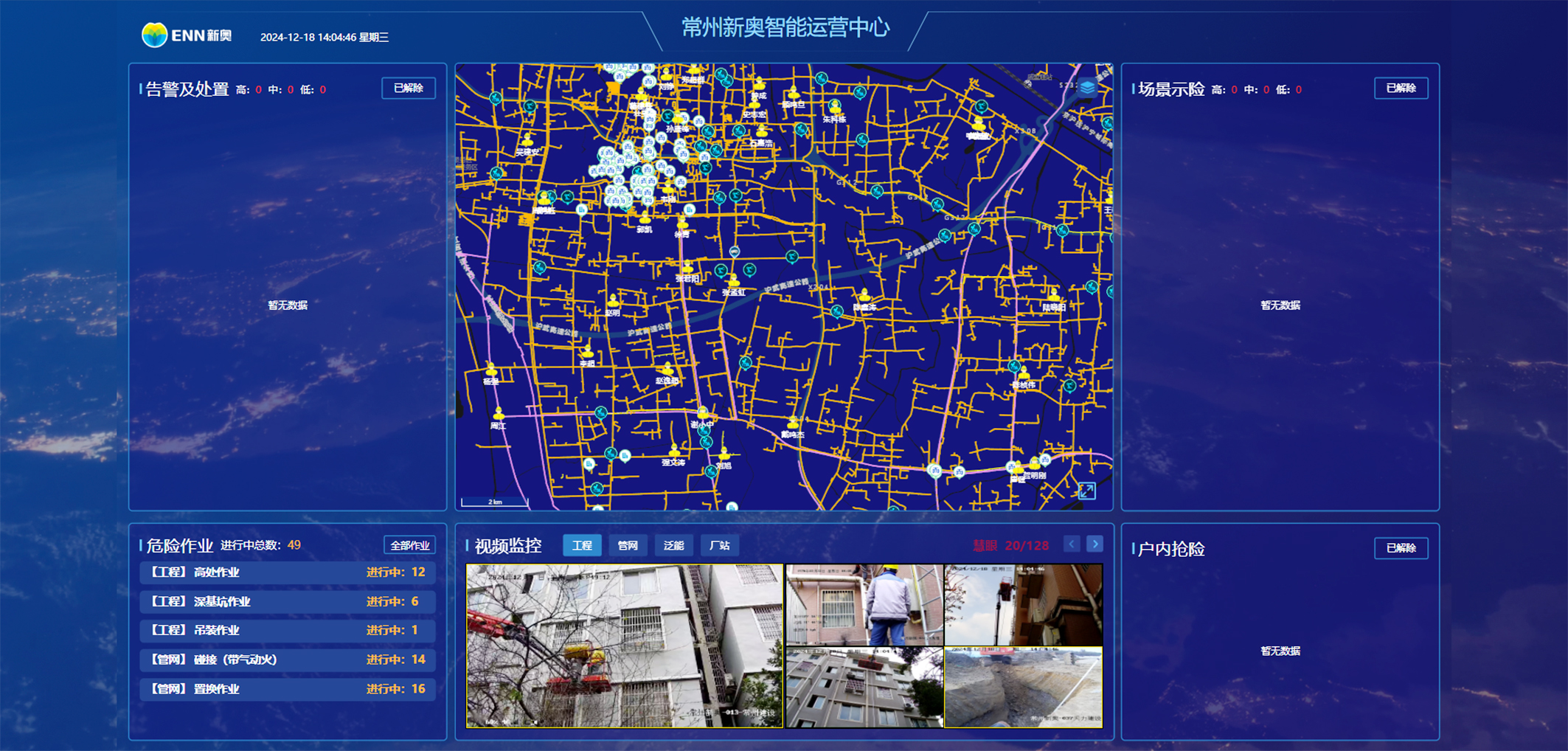Click 已解除 in 场景示险 panel

tap(1401, 88)
